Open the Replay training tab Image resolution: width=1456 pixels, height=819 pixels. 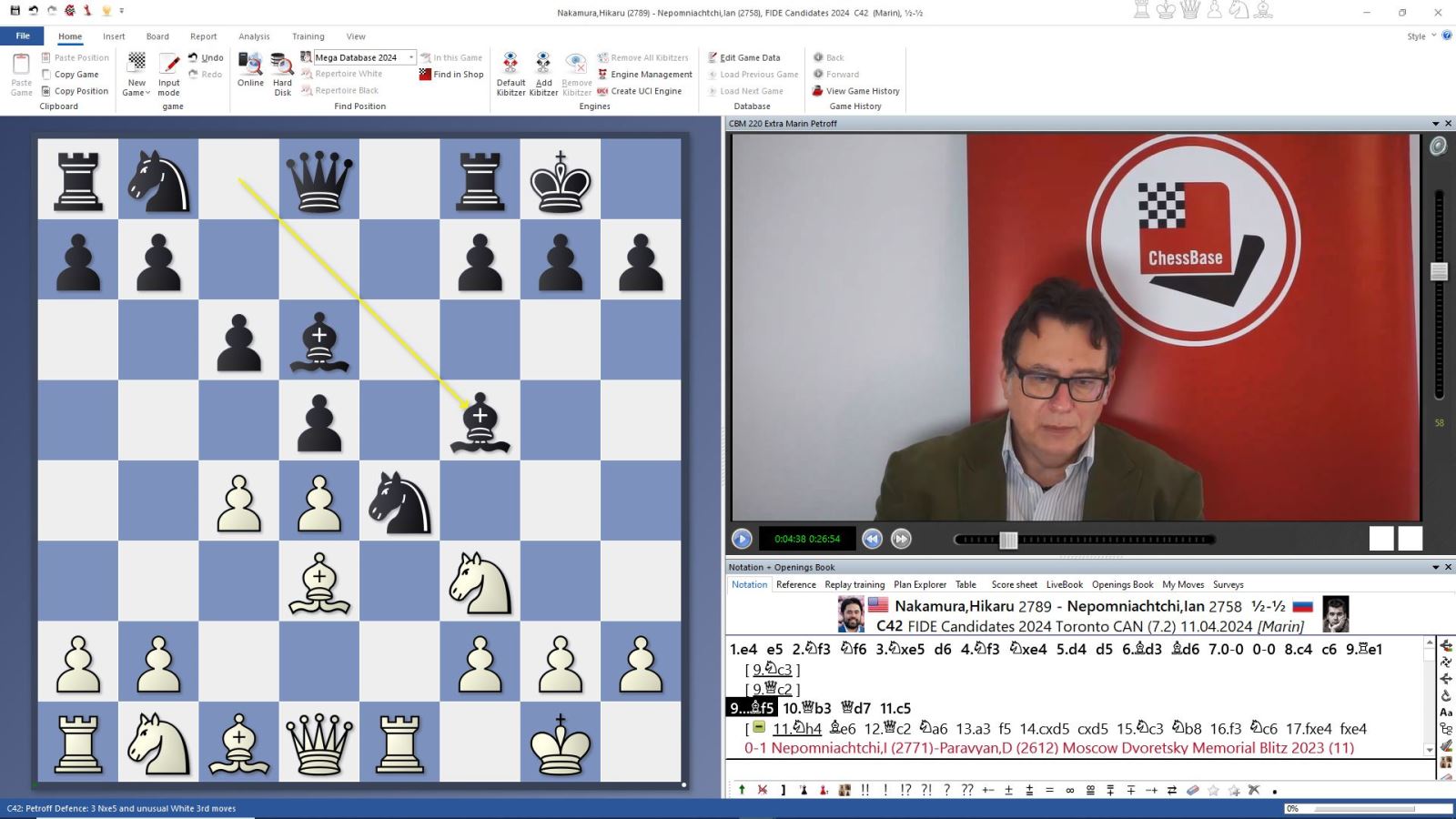854,584
